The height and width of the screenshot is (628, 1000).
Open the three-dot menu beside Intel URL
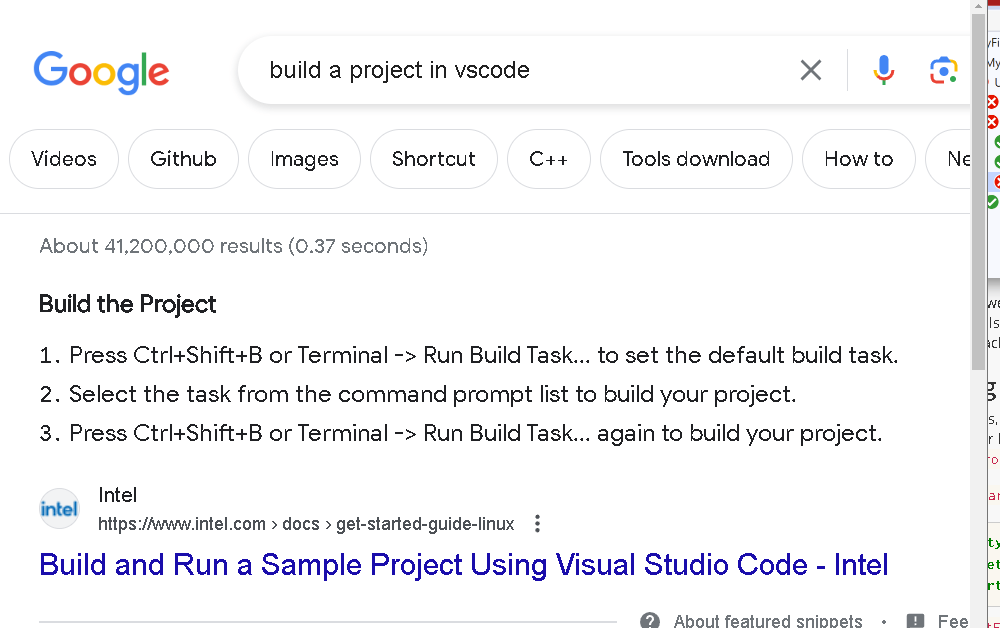click(x=538, y=523)
